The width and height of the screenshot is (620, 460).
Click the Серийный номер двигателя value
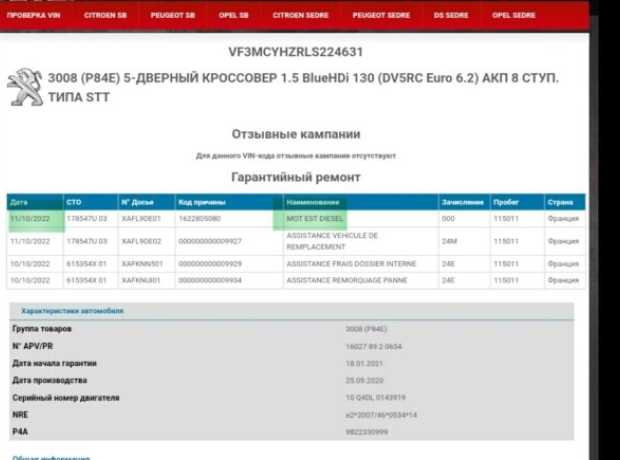376,398
